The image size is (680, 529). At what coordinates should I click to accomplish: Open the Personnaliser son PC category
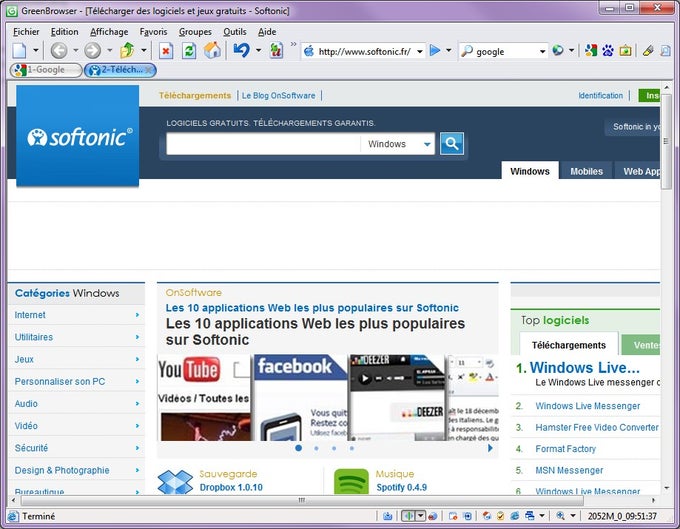click(x=76, y=382)
